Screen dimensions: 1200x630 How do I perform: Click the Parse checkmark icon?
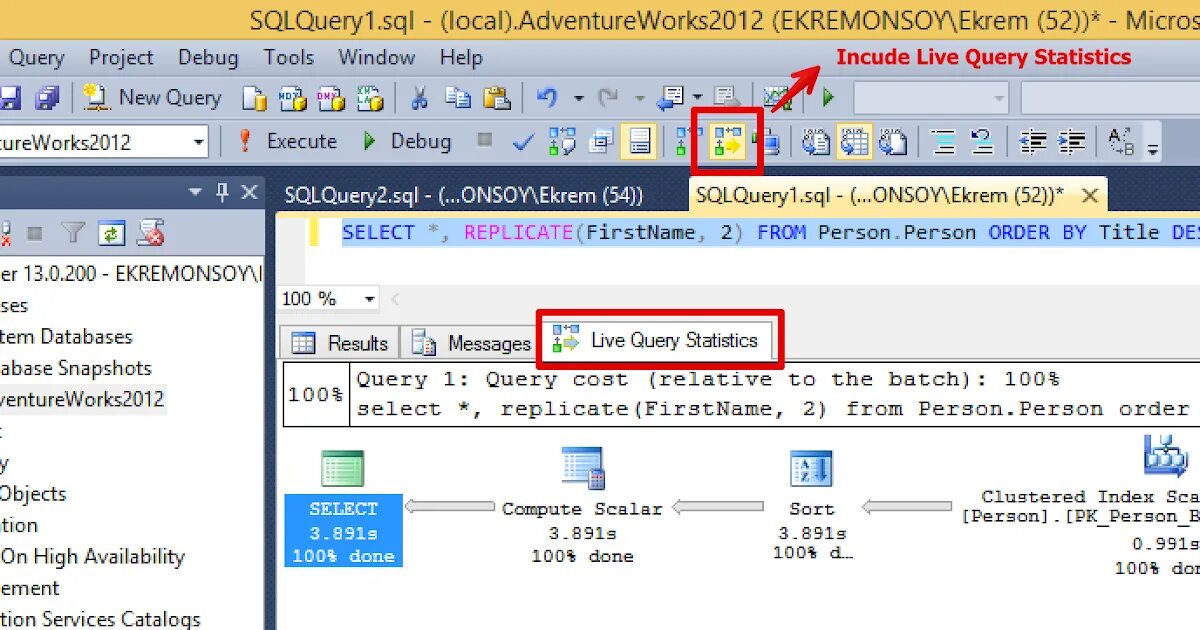click(x=523, y=142)
